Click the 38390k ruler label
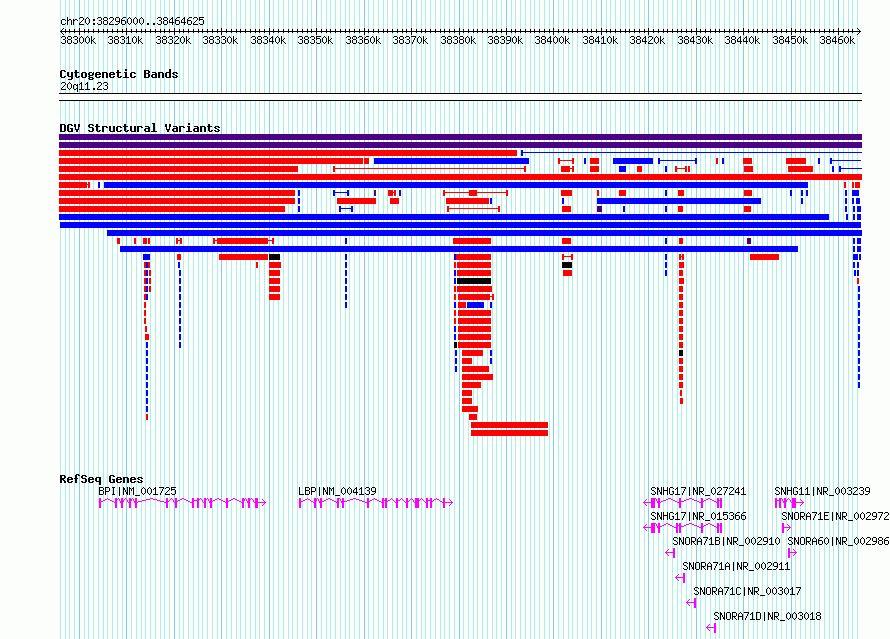 505,40
